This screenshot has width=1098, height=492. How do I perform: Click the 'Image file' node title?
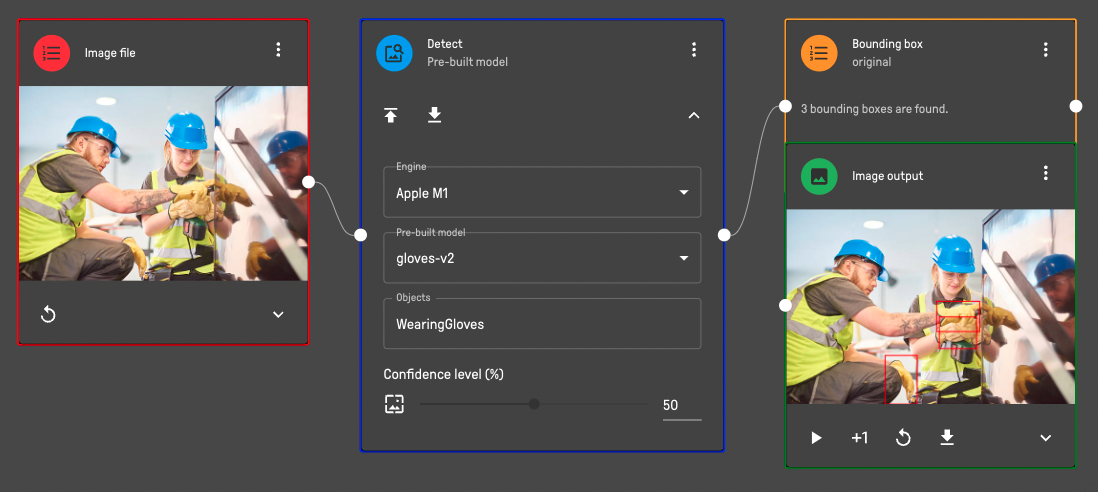(110, 53)
